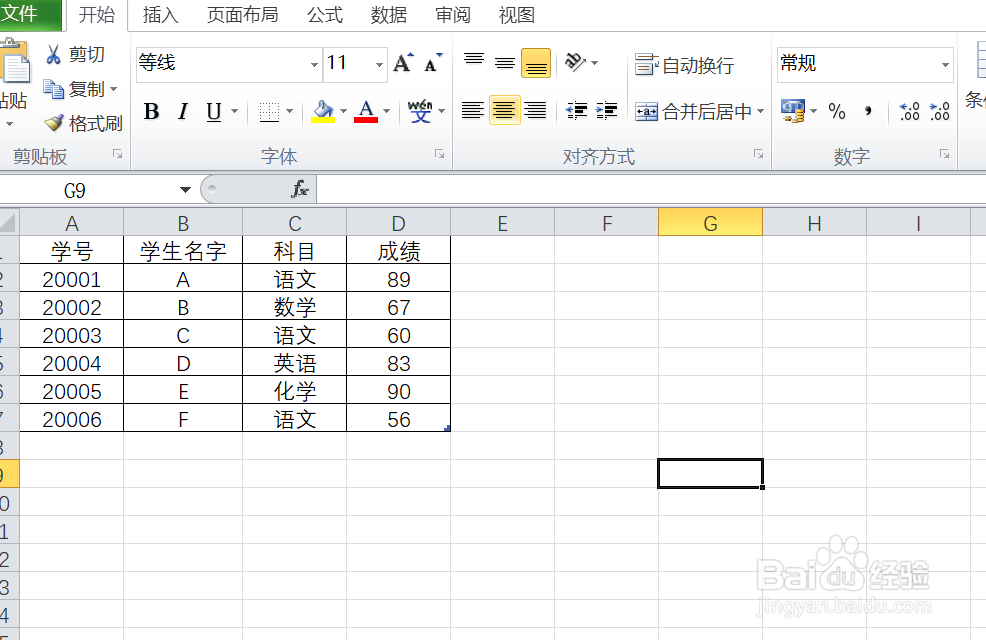986x640 pixels.
Task: Open the 数据 ribbon tab
Action: 388,15
